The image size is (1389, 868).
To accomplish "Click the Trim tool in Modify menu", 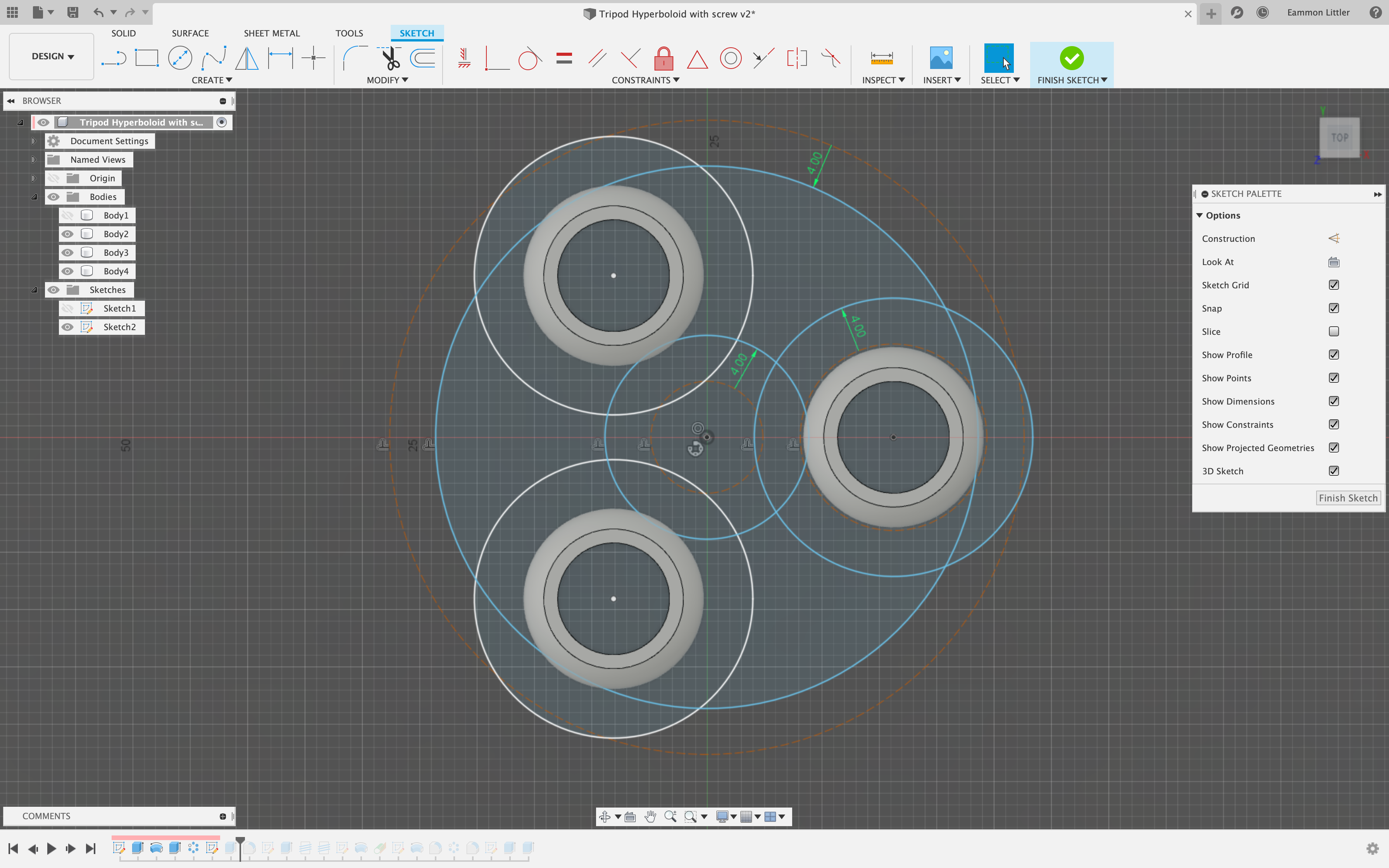I will [x=390, y=57].
